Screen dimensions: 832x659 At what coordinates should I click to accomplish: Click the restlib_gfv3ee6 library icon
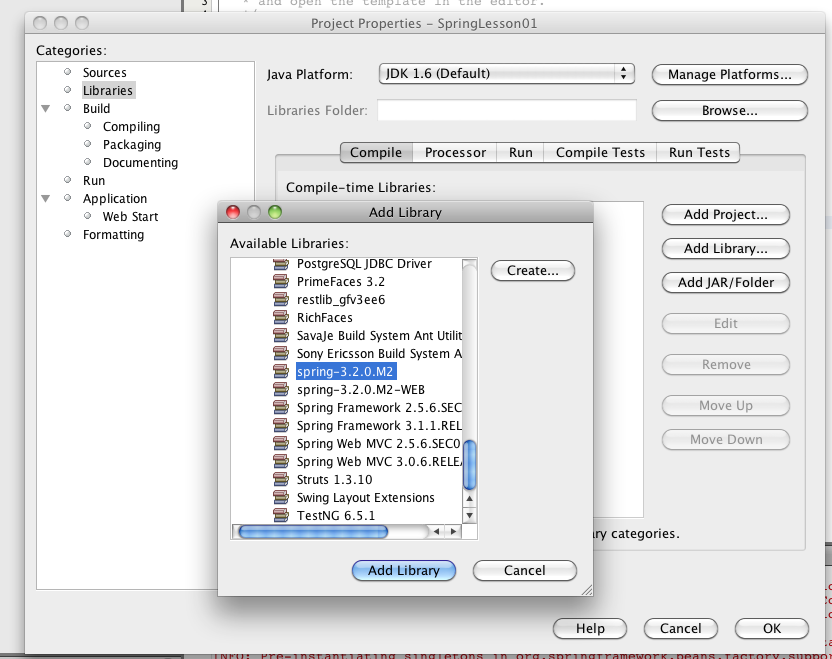pyautogui.click(x=281, y=300)
